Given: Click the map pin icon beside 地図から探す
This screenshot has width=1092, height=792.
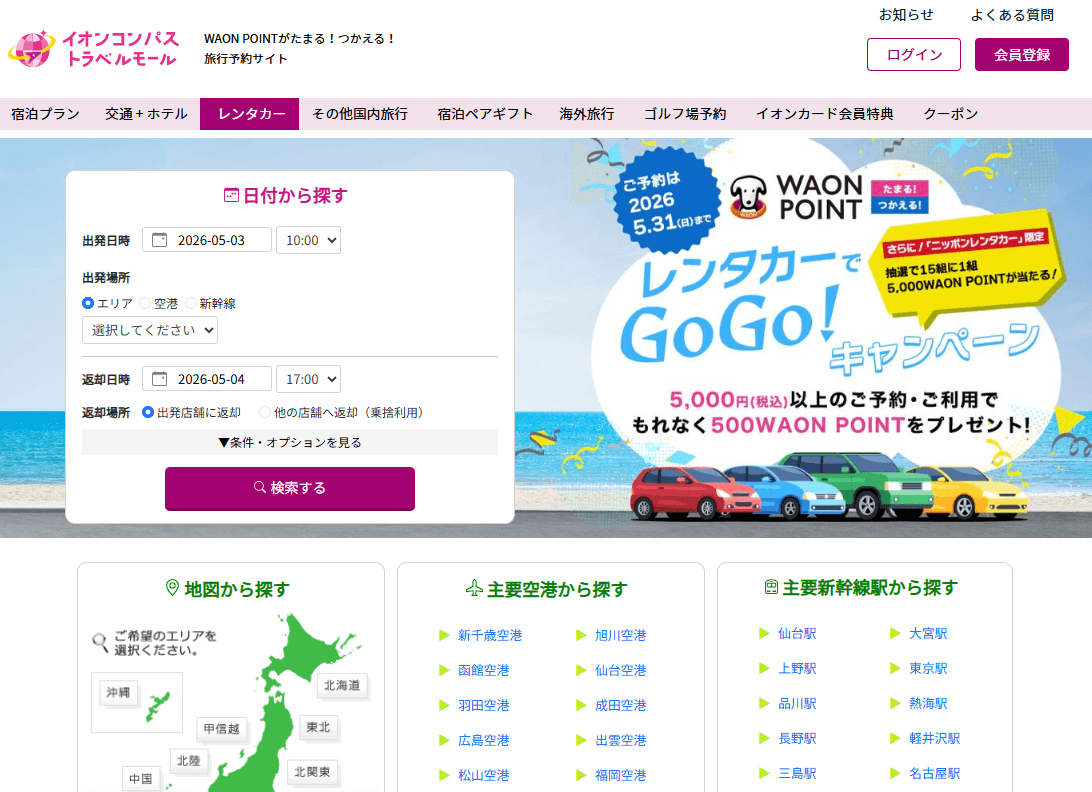Looking at the screenshot, I should point(172,588).
